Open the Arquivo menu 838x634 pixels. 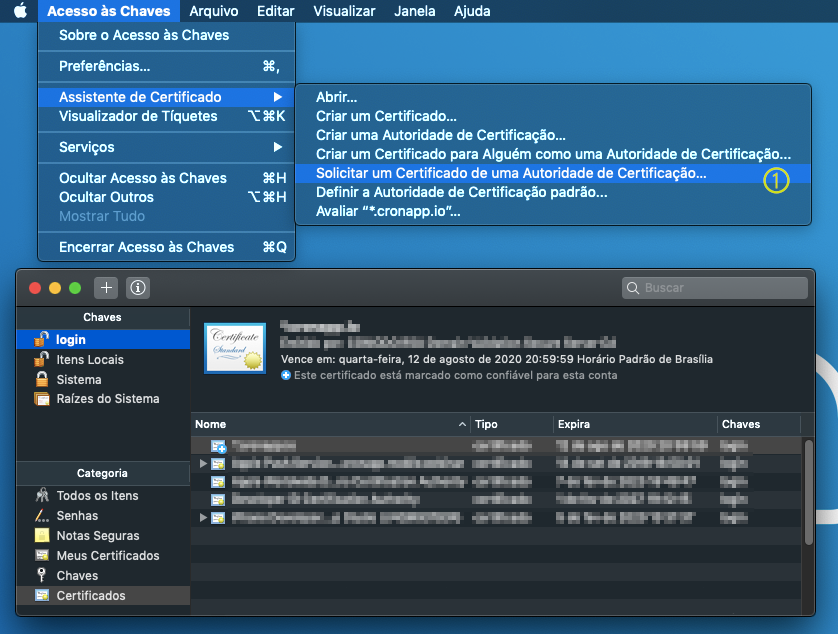[214, 11]
